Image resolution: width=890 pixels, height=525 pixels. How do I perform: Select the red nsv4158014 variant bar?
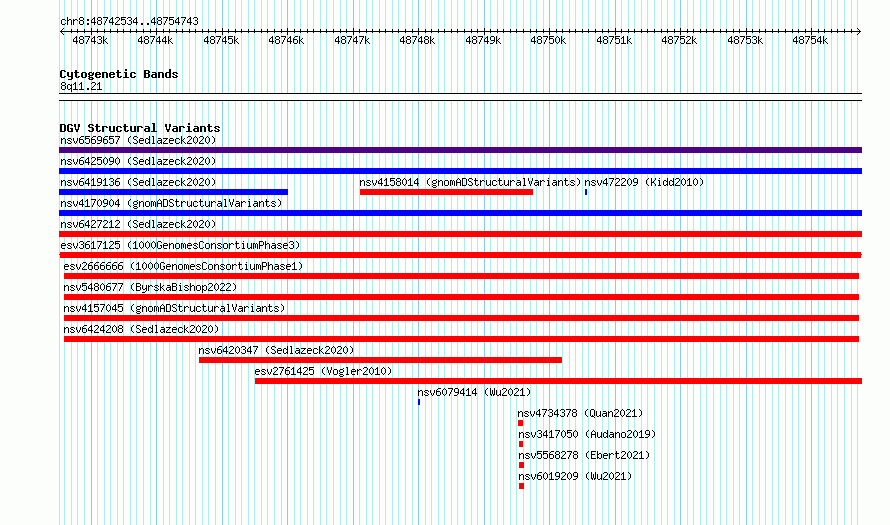tap(446, 192)
